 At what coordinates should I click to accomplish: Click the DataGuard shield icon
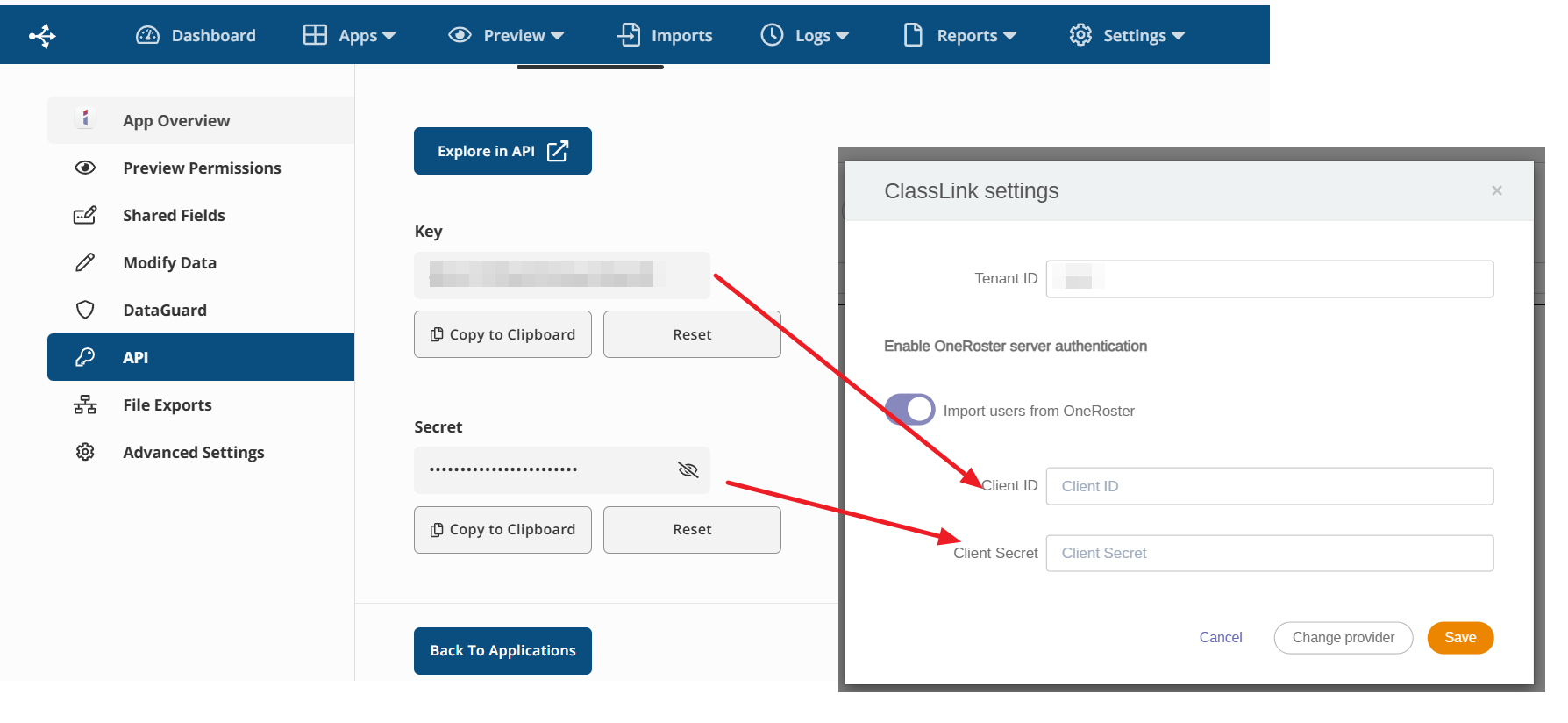(85, 310)
